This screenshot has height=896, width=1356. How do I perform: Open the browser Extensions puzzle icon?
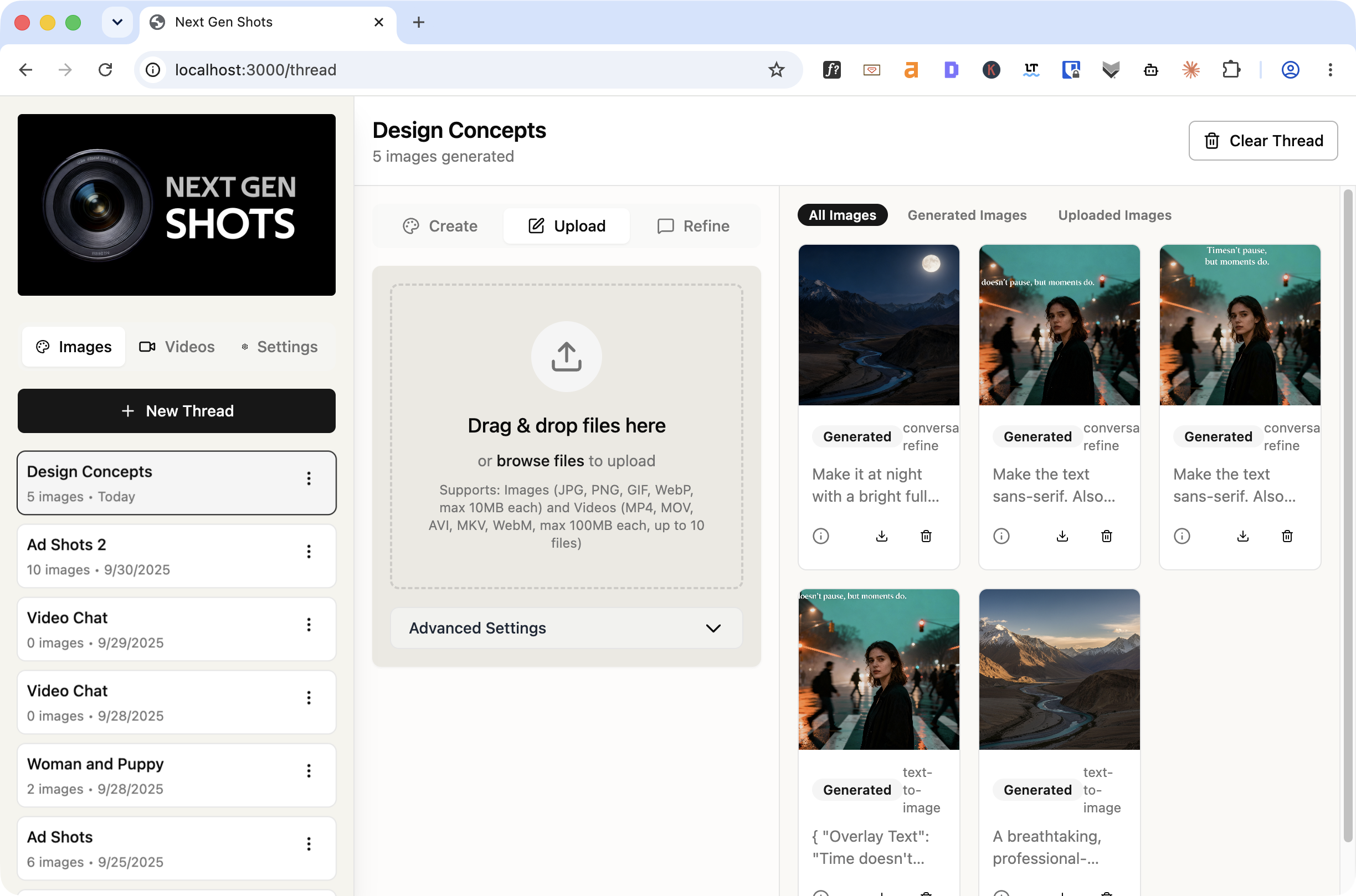pos(1231,70)
